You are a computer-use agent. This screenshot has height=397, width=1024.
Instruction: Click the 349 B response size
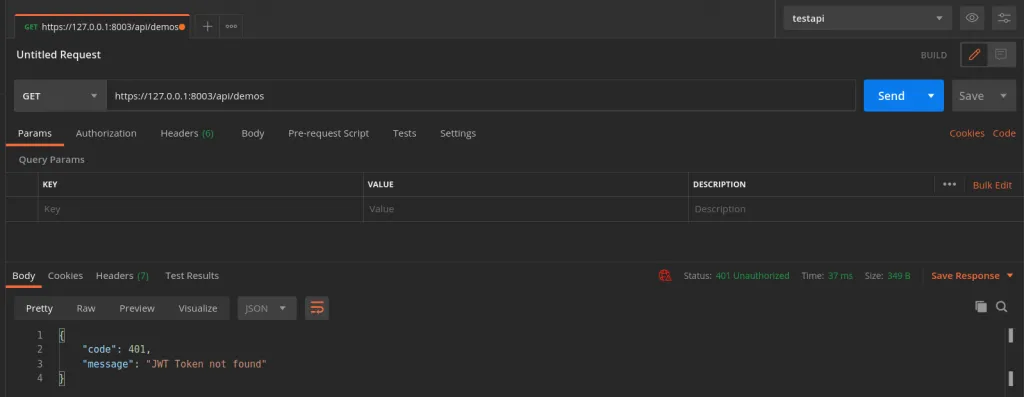tap(899, 276)
